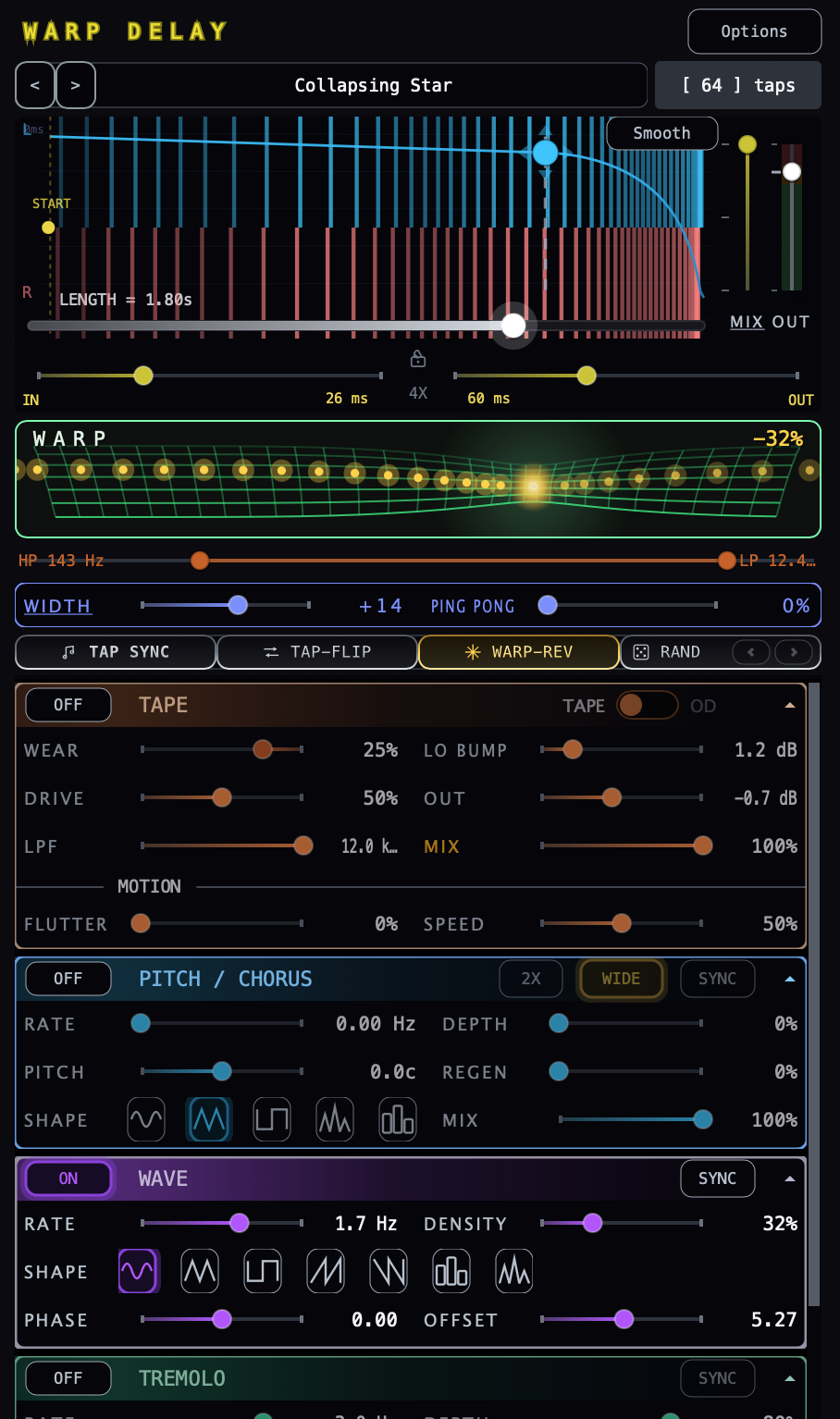This screenshot has width=840, height=1419.
Task: Click the DENSITY slider knob
Action: point(593,1223)
